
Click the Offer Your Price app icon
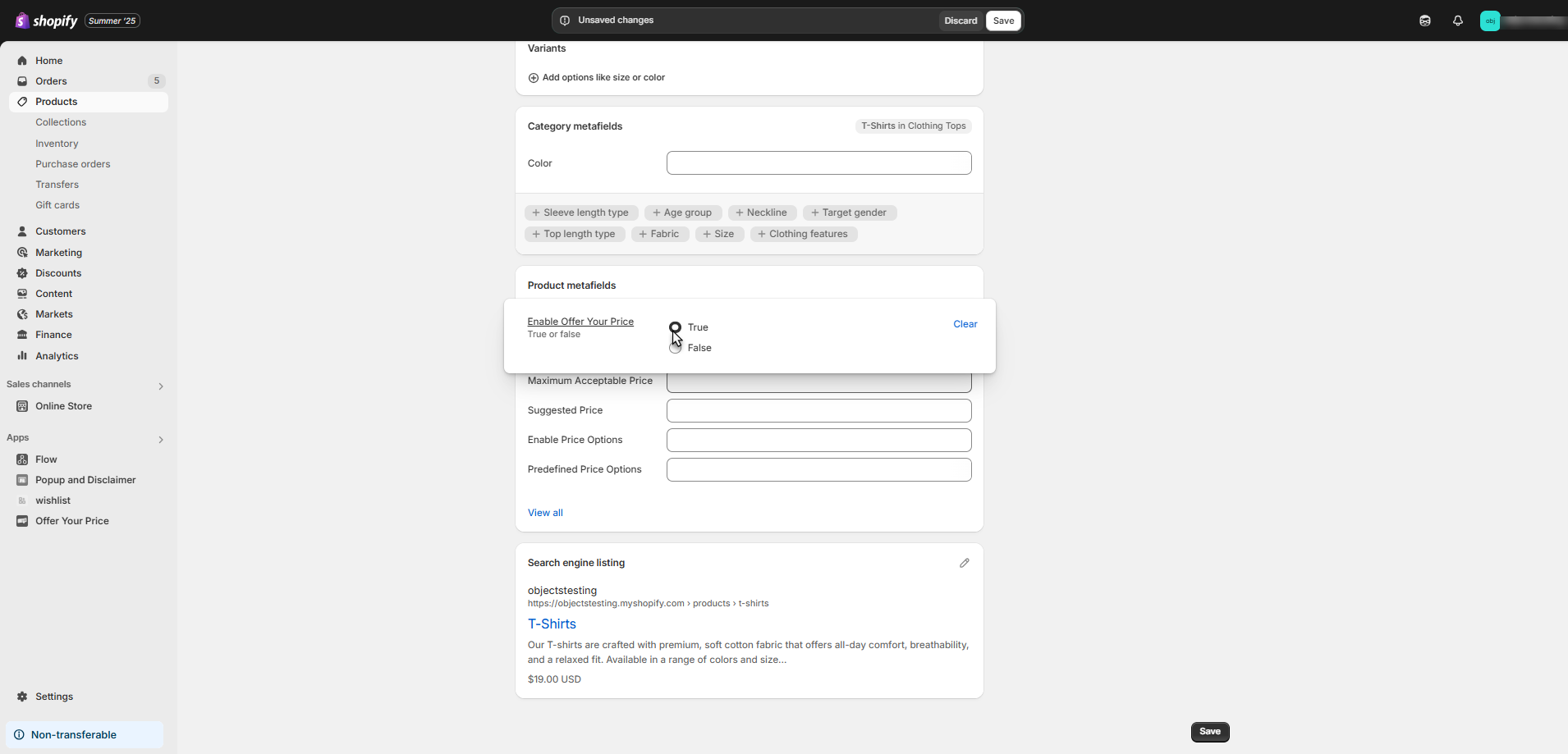click(x=22, y=521)
